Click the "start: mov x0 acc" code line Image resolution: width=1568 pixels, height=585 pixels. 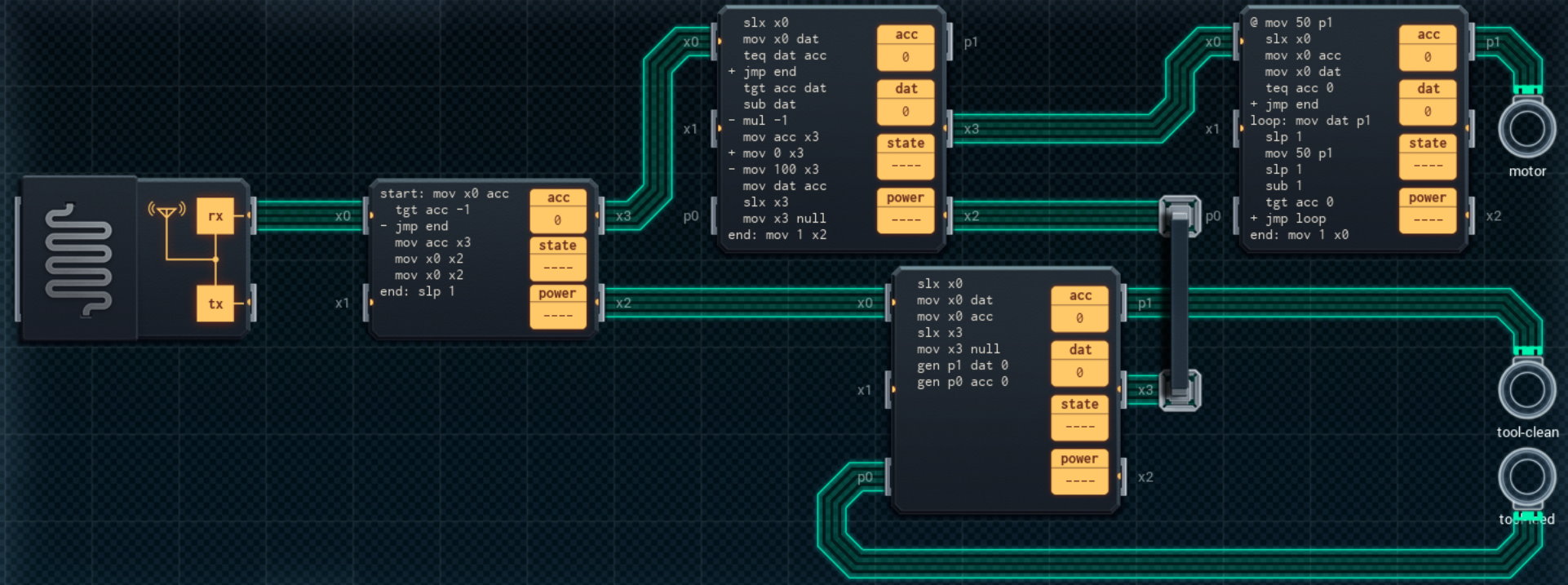(x=444, y=194)
